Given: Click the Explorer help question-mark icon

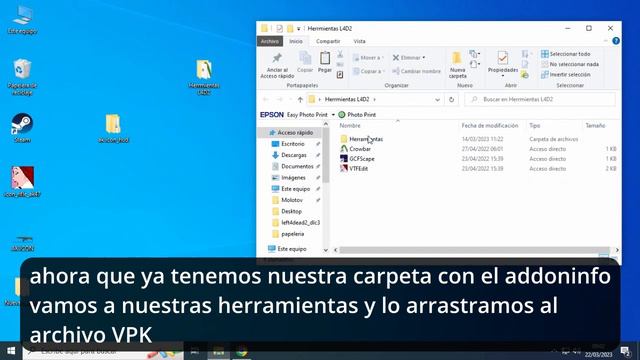Looking at the screenshot, I should (x=616, y=41).
